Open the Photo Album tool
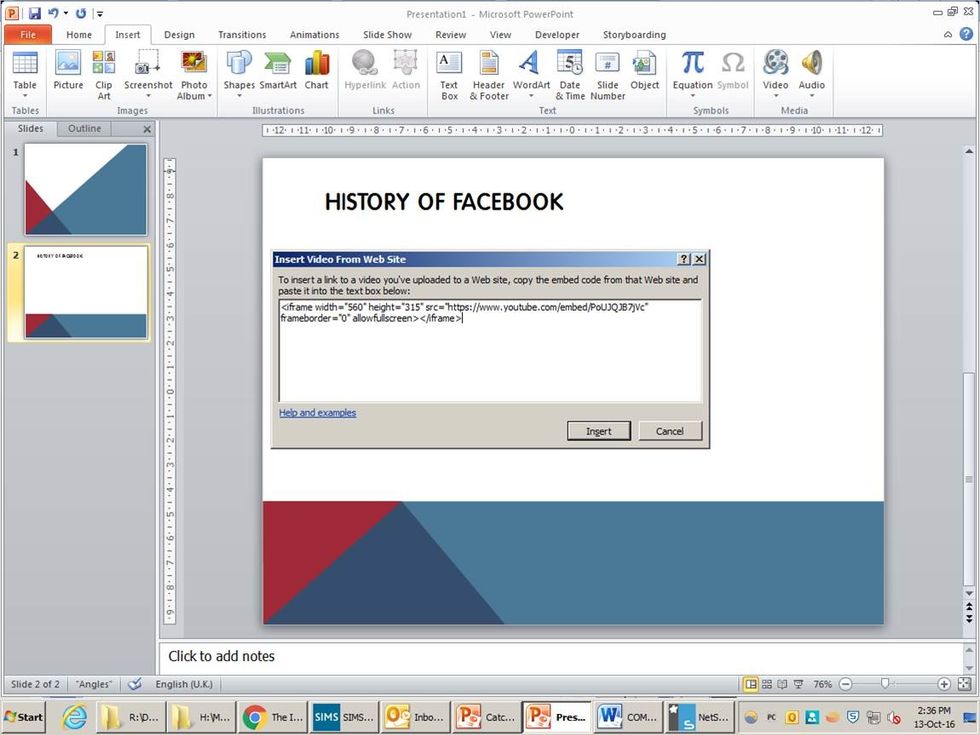 click(194, 74)
